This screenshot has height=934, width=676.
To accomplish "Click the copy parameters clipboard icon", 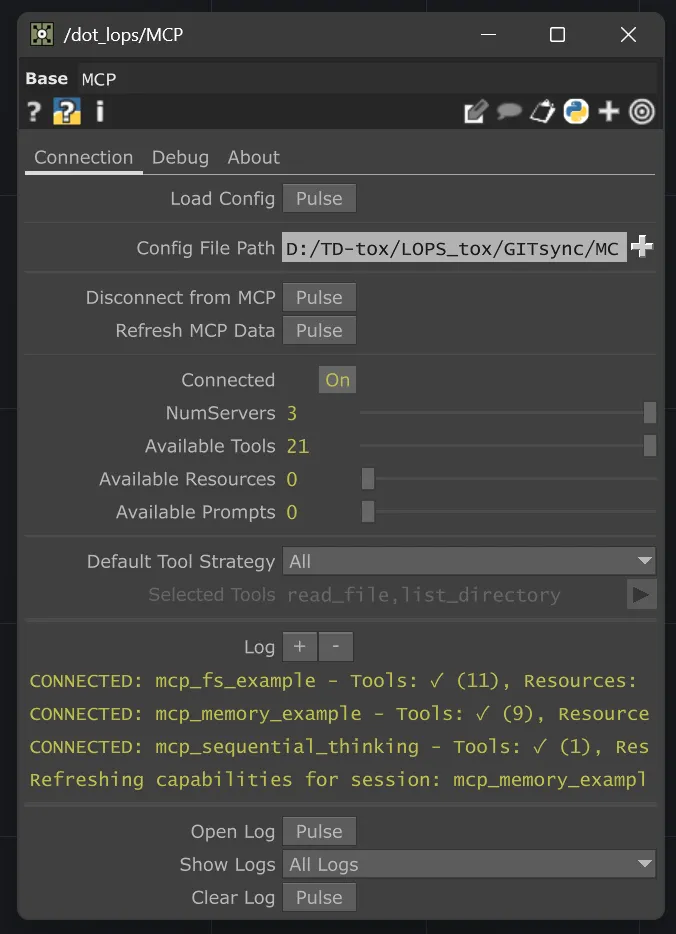I will point(542,112).
